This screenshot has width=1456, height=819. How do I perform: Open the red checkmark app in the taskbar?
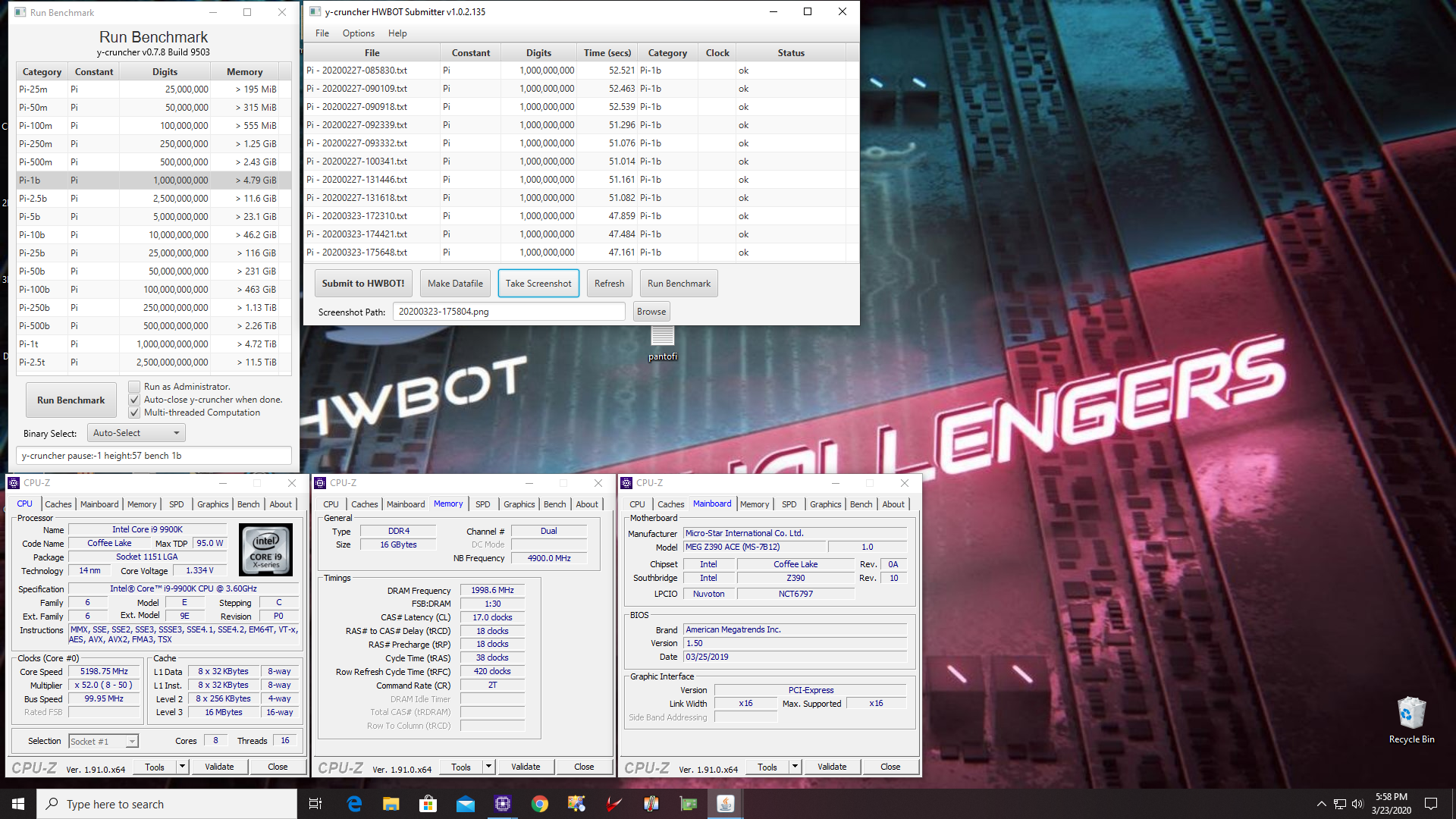tap(613, 804)
